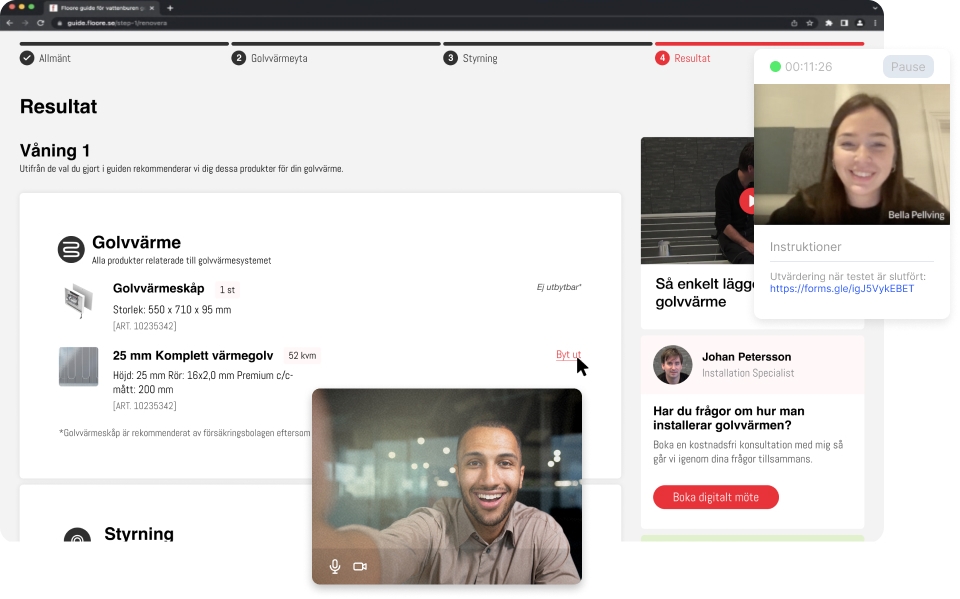Viewport: 960px width, 599px height.
Task: Open a new browser tab
Action: 170,8
